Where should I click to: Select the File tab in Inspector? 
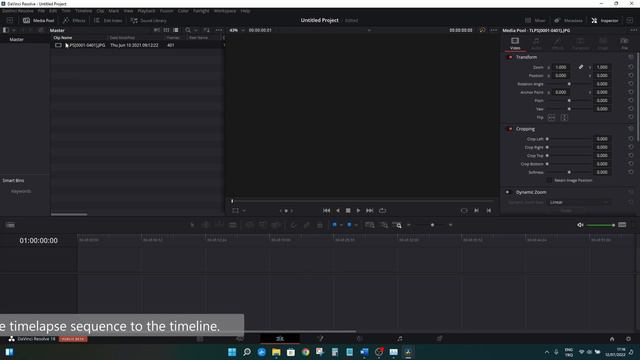tap(624, 43)
